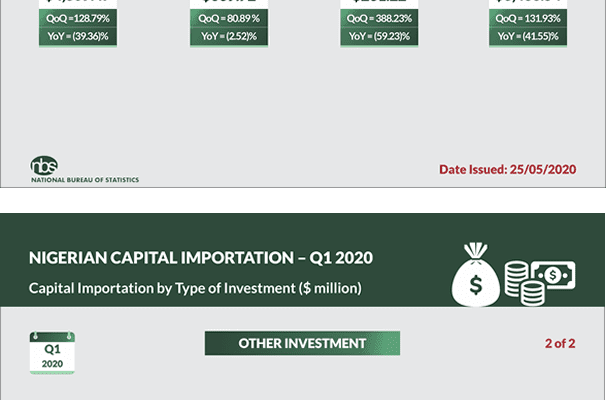
Task: Click the YoY = (39.36)% label
Action: 78,37
